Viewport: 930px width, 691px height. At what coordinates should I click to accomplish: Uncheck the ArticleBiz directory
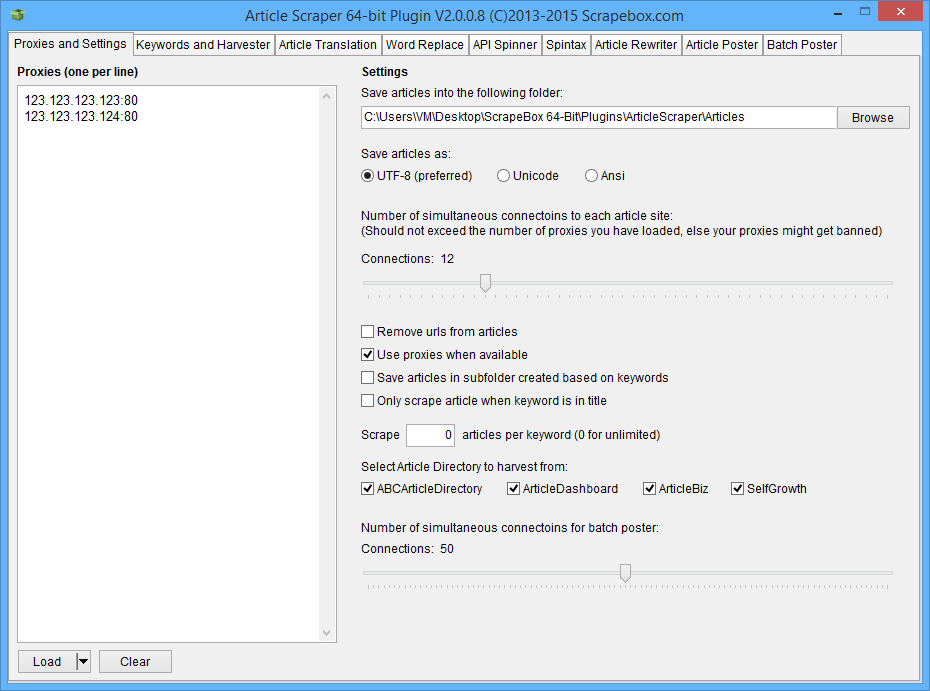tap(650, 489)
